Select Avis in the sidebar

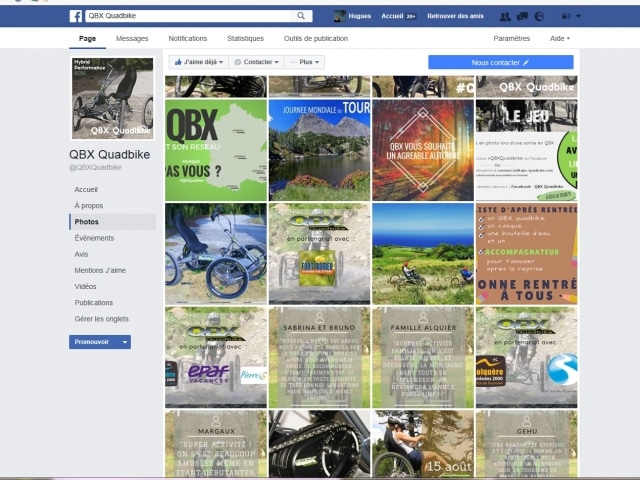[81, 254]
